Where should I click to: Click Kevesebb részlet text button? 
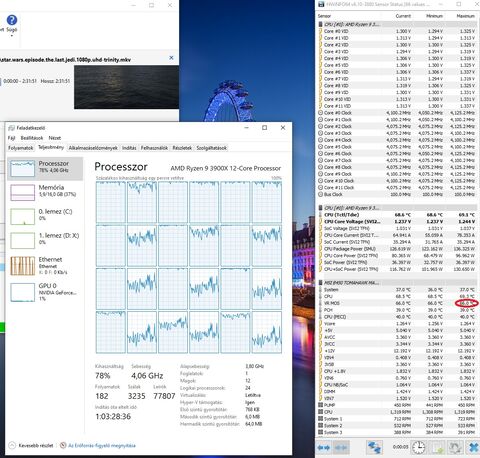36,445
